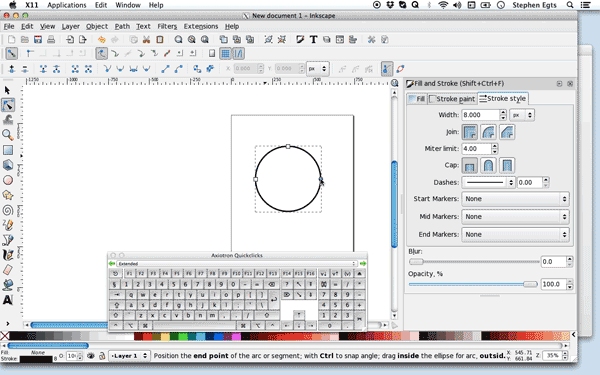Select the Zoom magnifier tool
This screenshot has height=375, width=600.
tap(7, 135)
